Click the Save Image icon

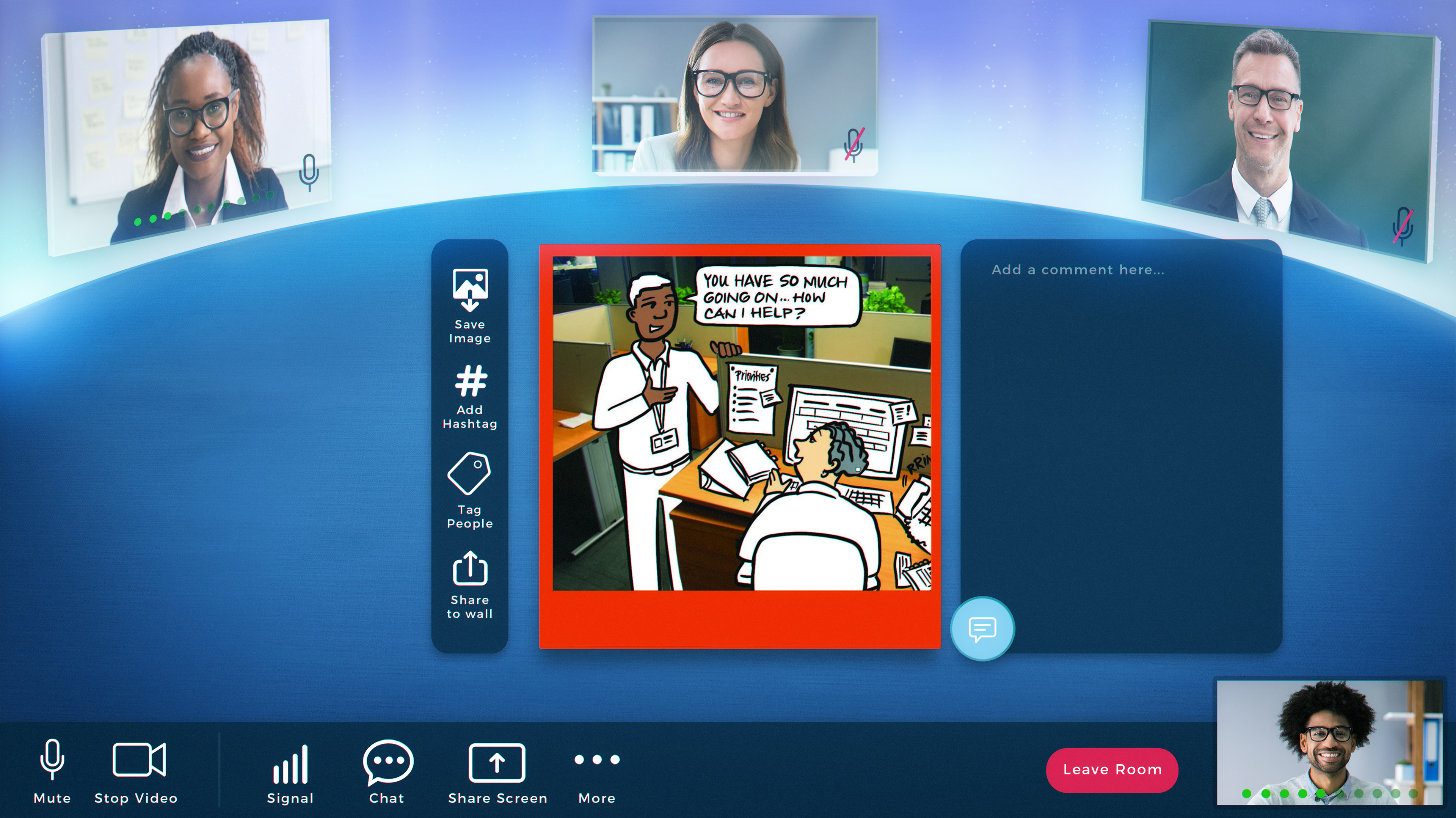(470, 290)
